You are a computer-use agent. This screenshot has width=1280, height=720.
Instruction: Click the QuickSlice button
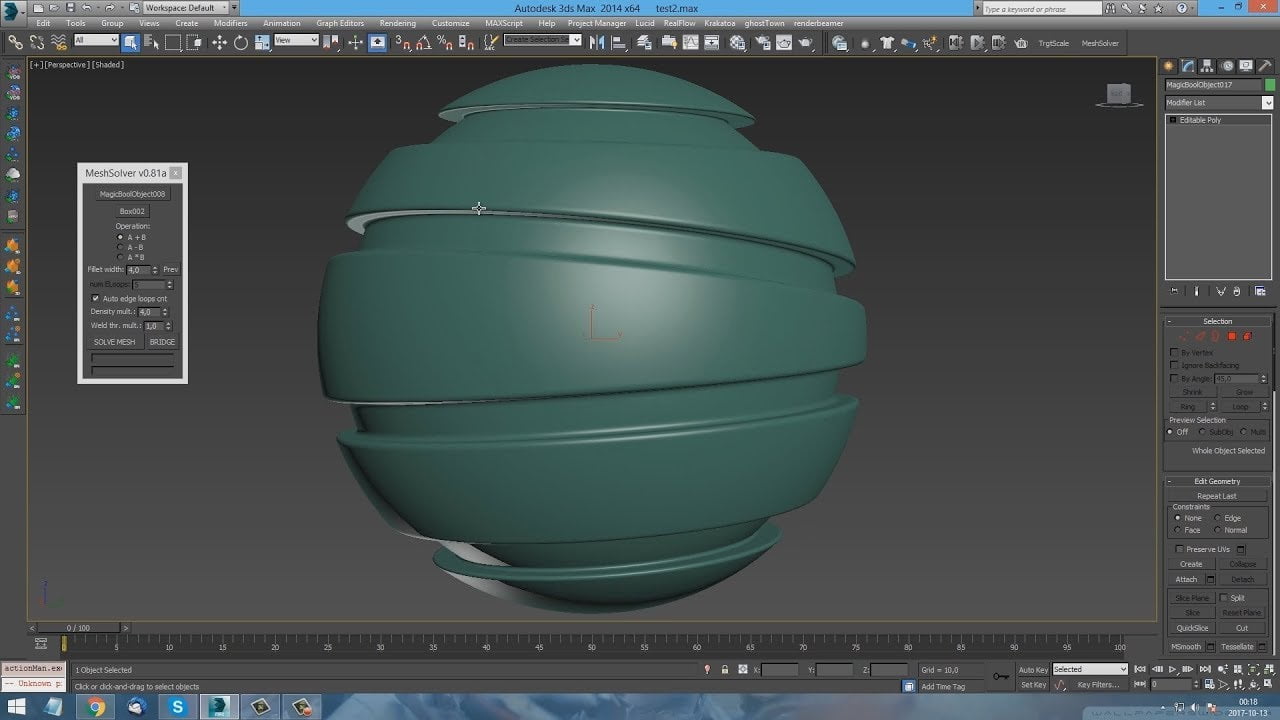pos(1192,628)
